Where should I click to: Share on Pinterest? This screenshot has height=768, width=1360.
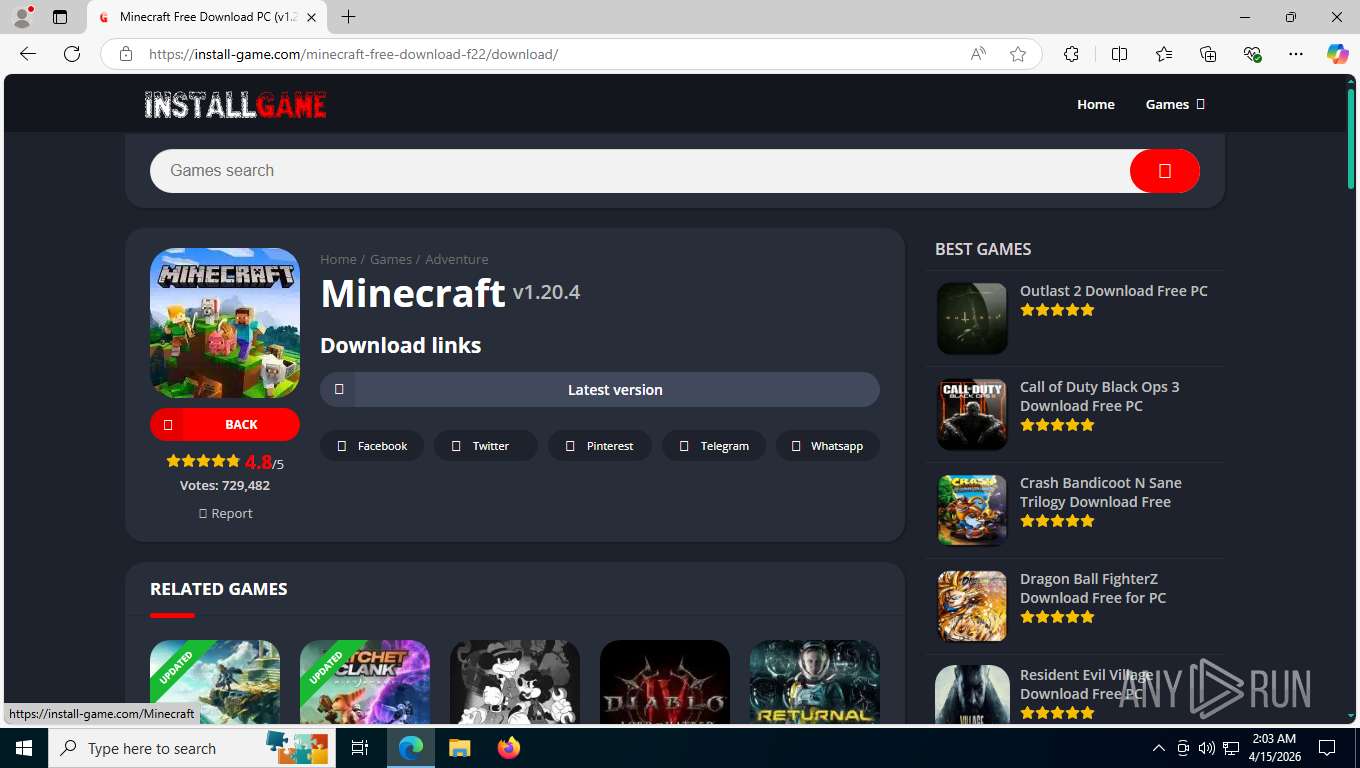(x=600, y=446)
